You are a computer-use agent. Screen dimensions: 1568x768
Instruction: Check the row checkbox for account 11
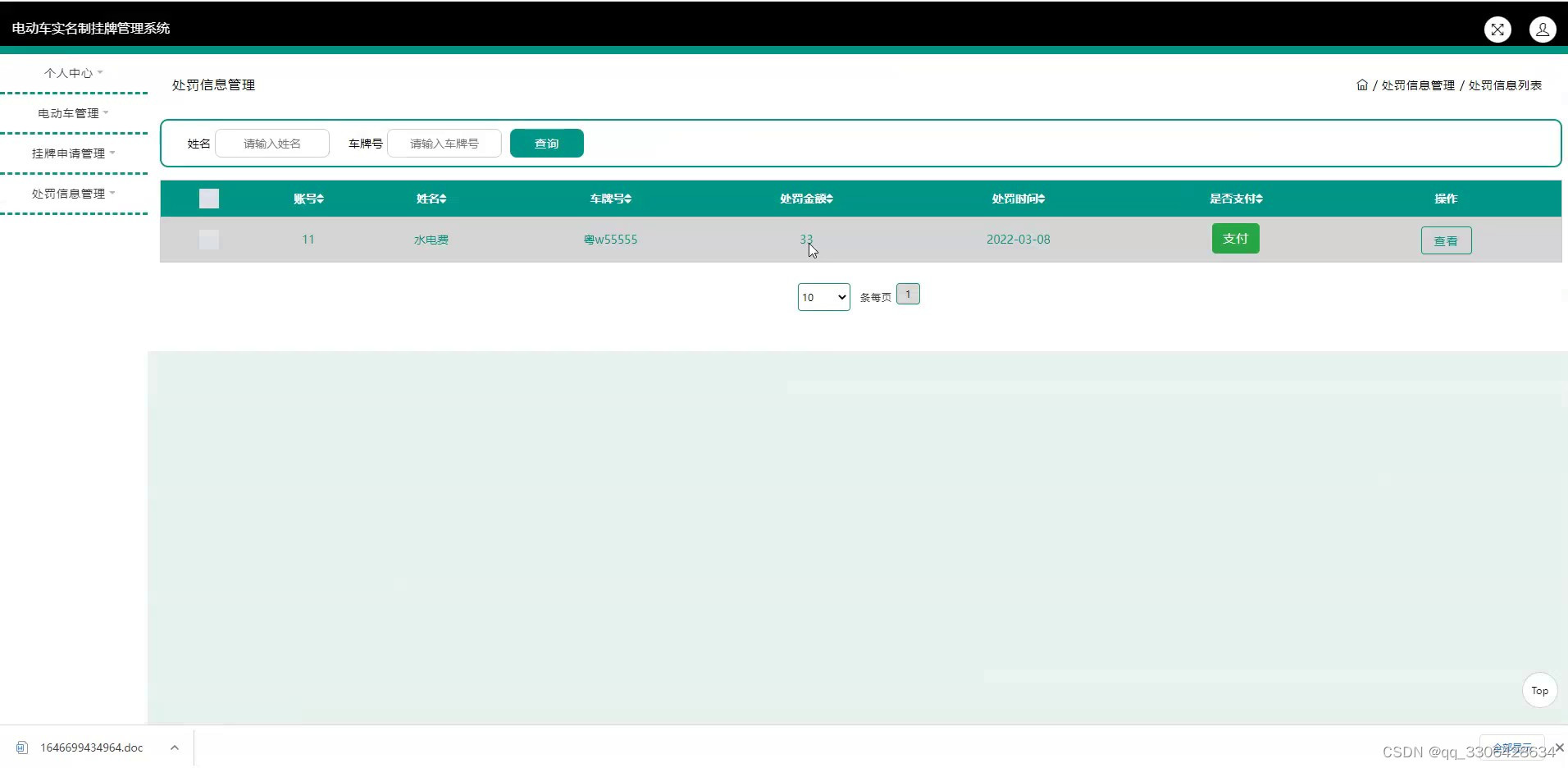click(x=209, y=240)
